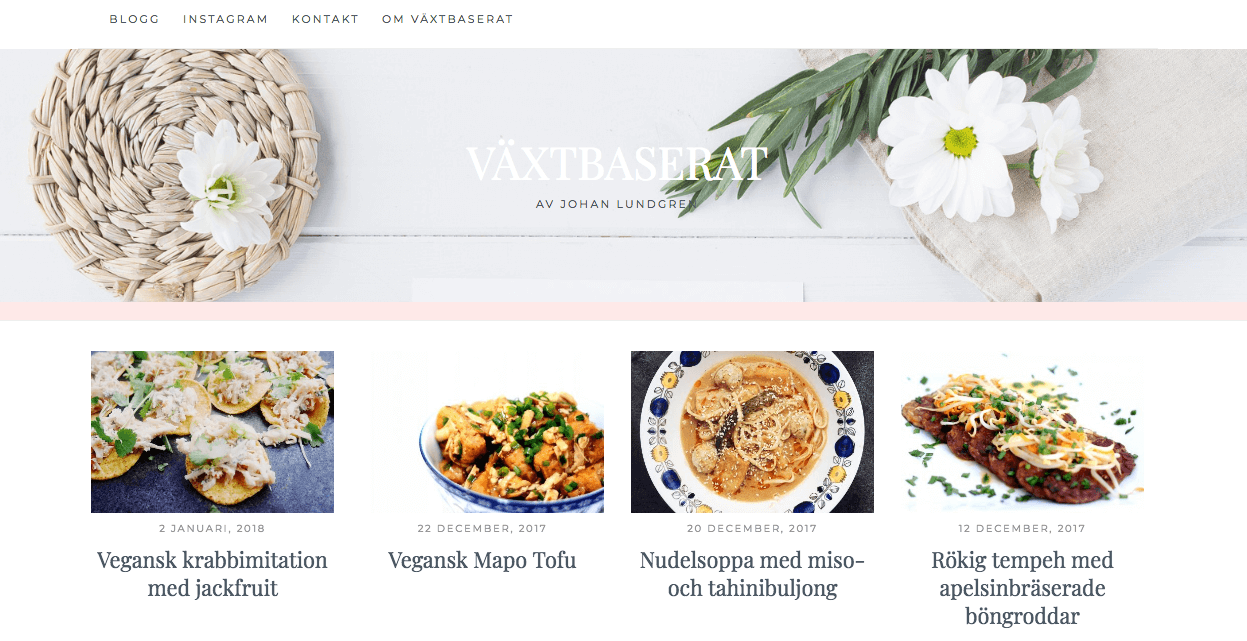The image size is (1247, 641).
Task: Click the 22 DECEMBER, 2017 date
Action: coord(482,528)
